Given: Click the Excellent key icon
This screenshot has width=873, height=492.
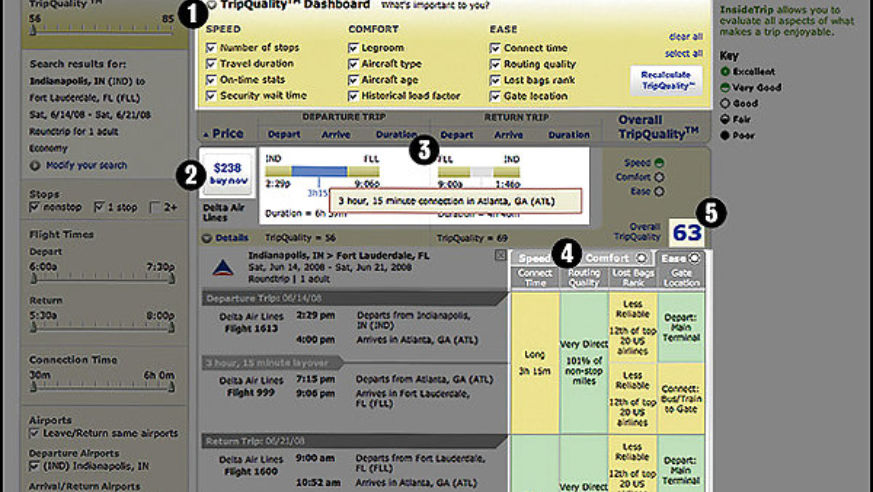Looking at the screenshot, I should 725,72.
